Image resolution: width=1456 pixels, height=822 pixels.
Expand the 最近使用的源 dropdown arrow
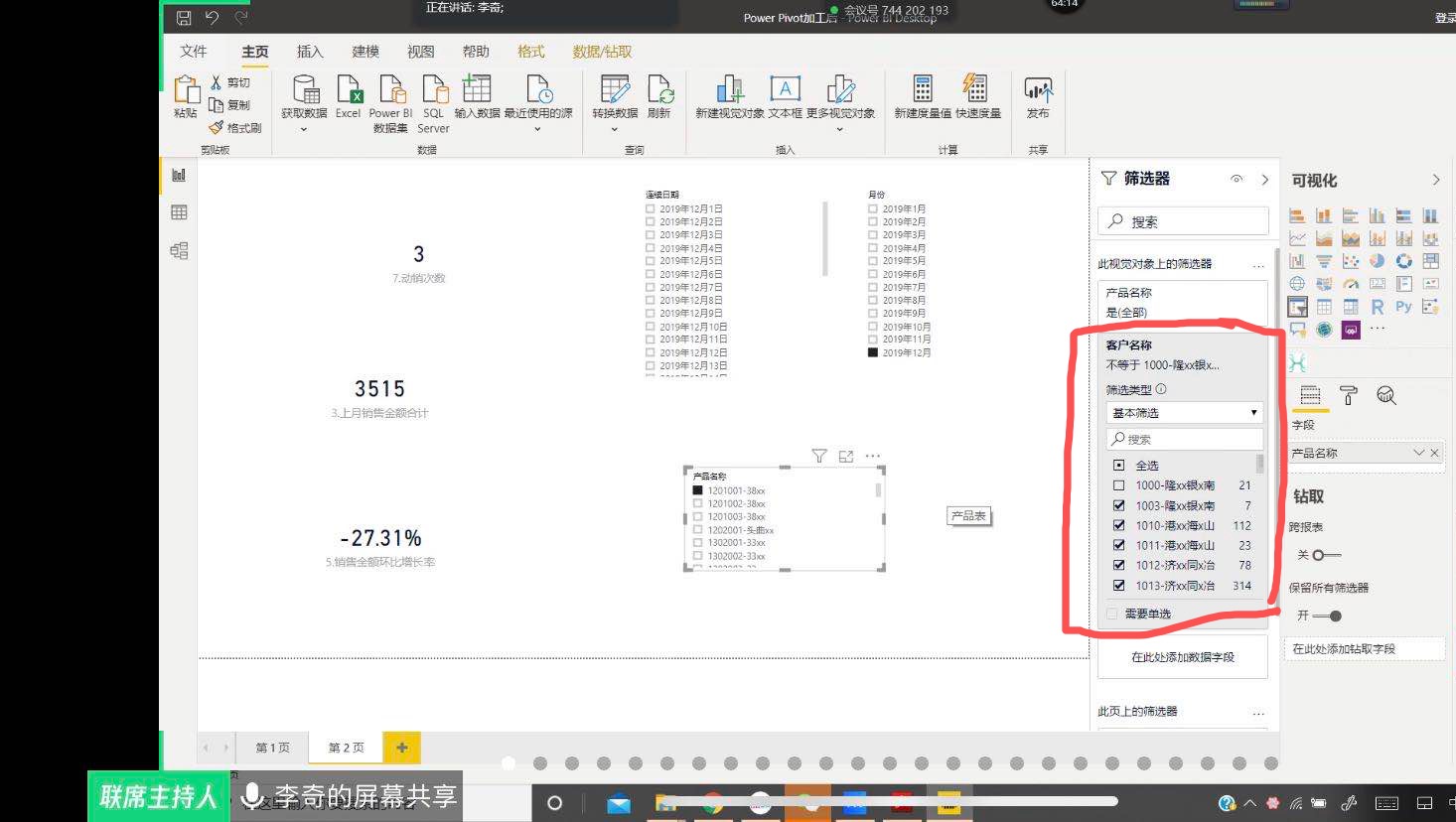537,129
